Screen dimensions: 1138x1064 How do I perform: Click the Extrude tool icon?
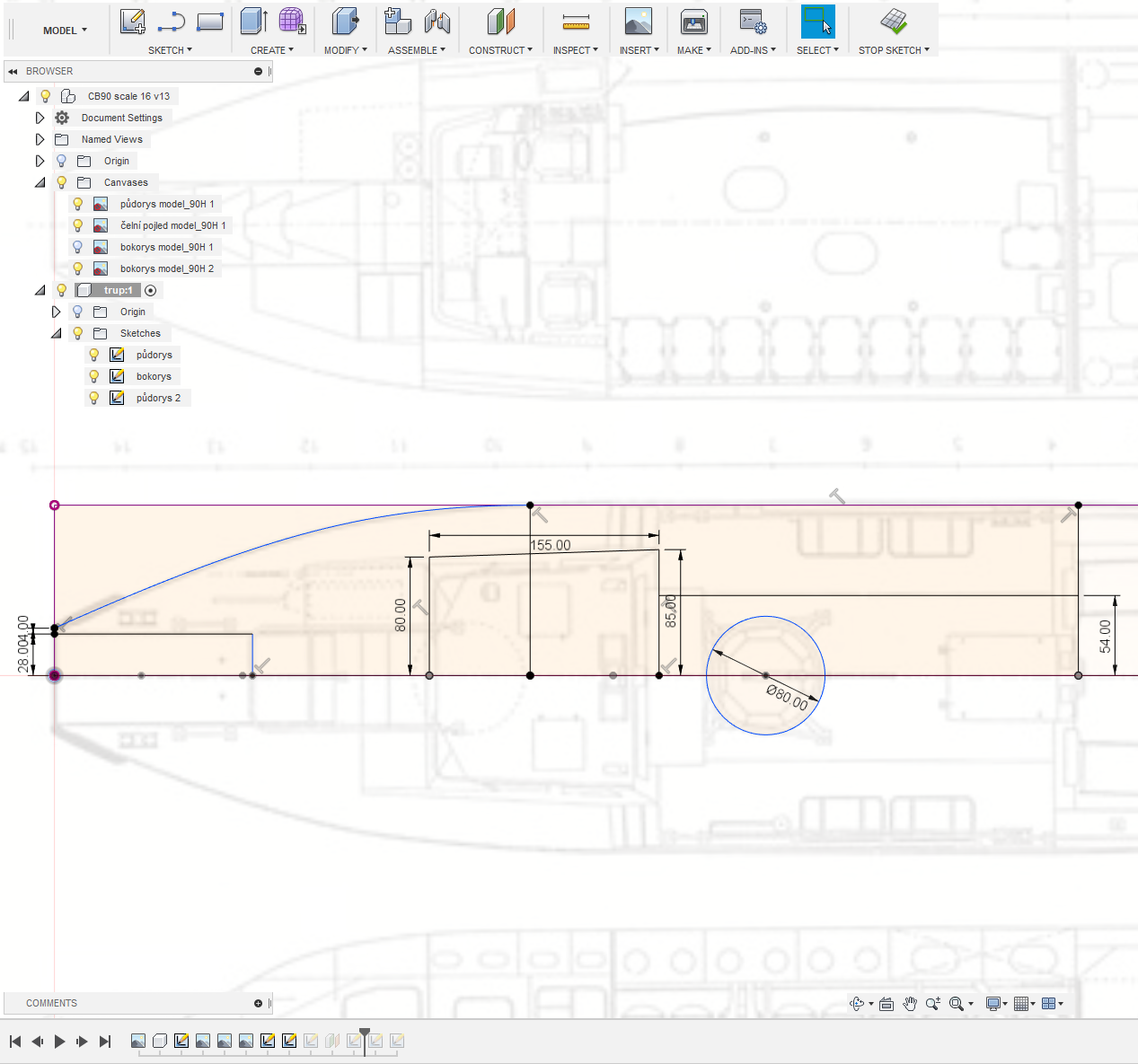pos(254,22)
